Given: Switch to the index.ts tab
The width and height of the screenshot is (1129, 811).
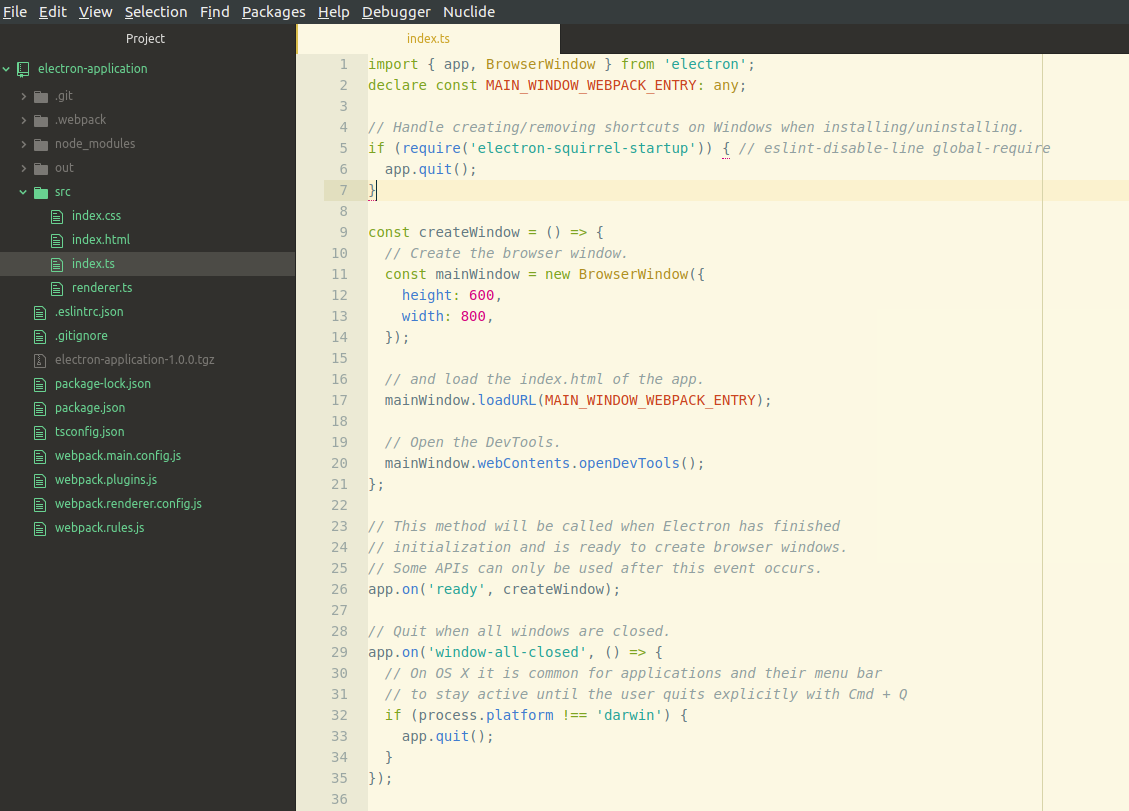Looking at the screenshot, I should coord(428,38).
